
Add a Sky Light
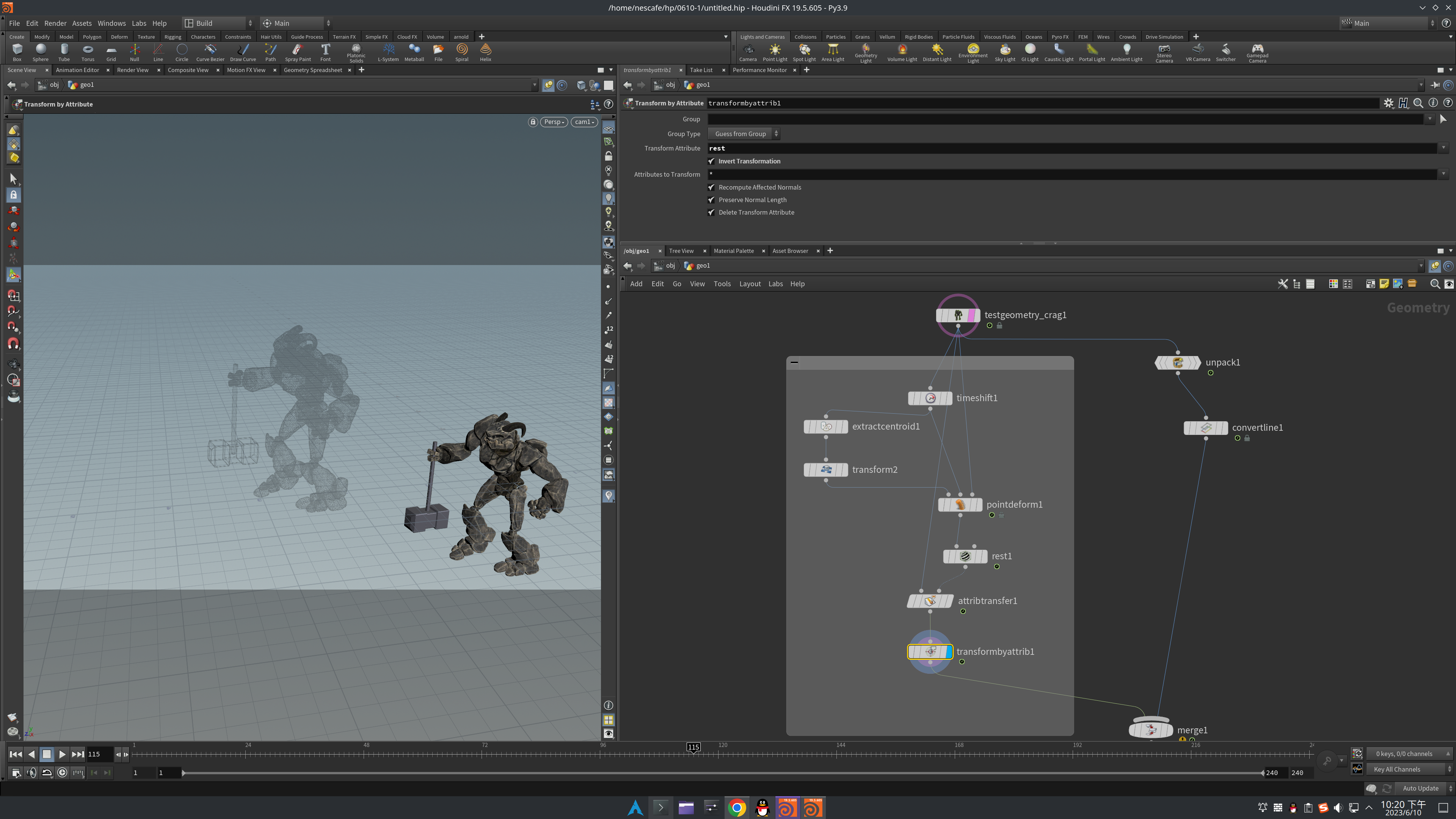point(1005,53)
